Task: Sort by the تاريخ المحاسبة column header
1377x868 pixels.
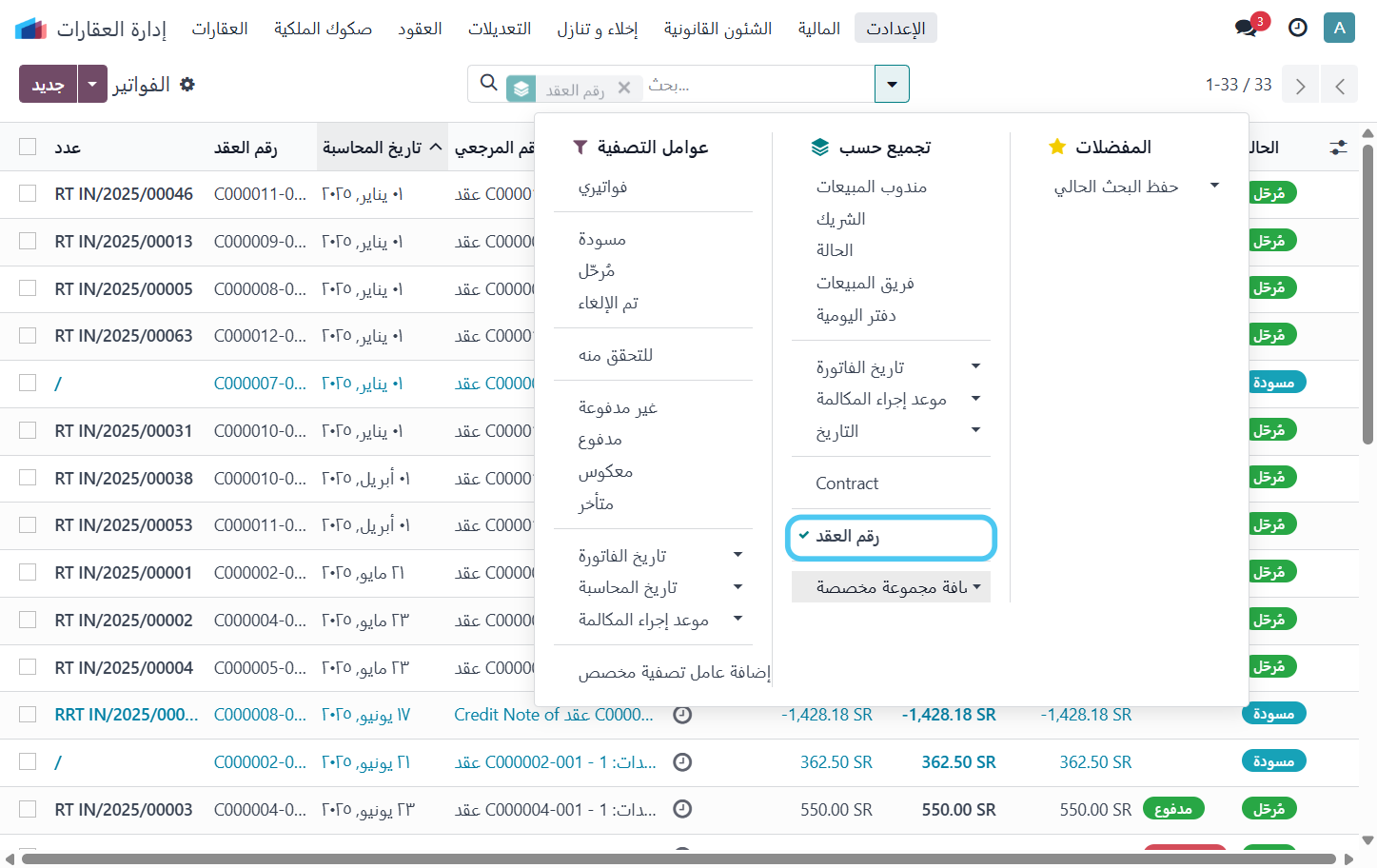Action: click(x=382, y=148)
